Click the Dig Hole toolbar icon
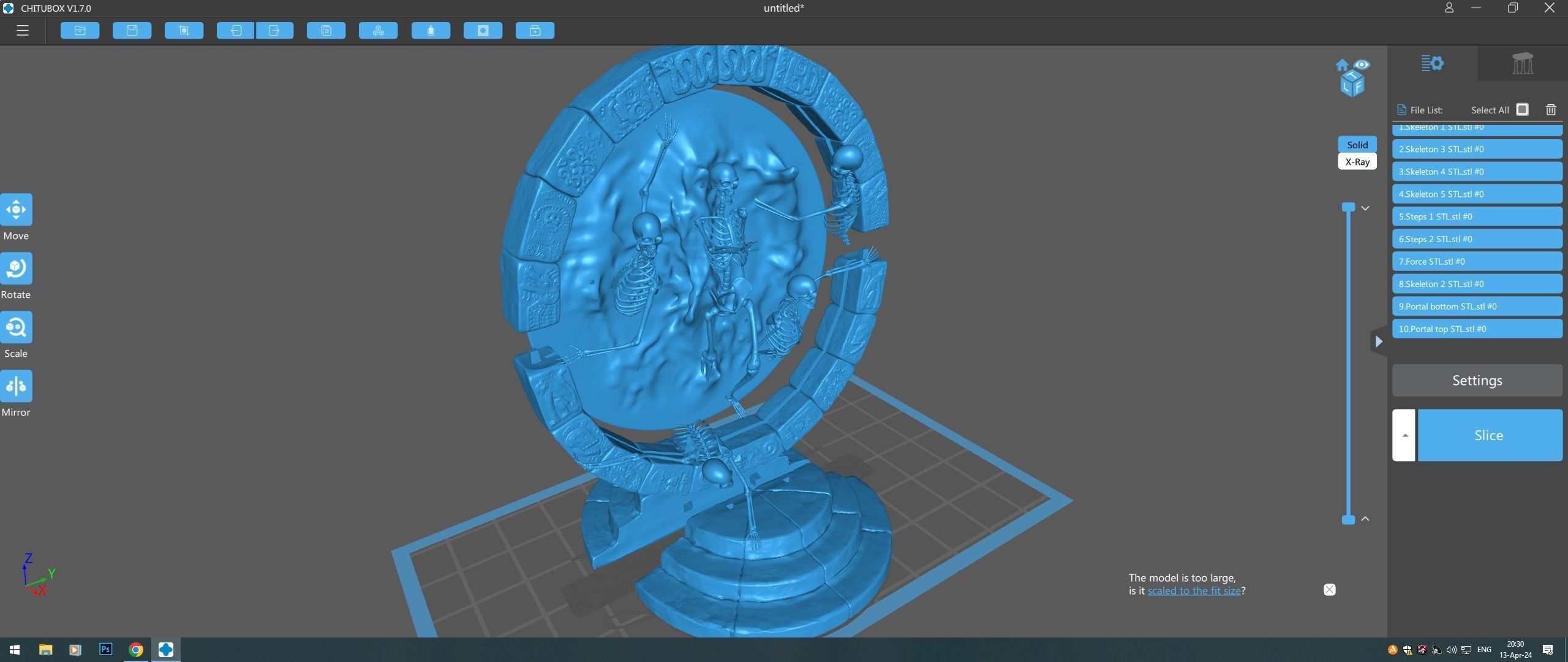Viewport: 1568px width, 662px height. pyautogui.click(x=483, y=31)
